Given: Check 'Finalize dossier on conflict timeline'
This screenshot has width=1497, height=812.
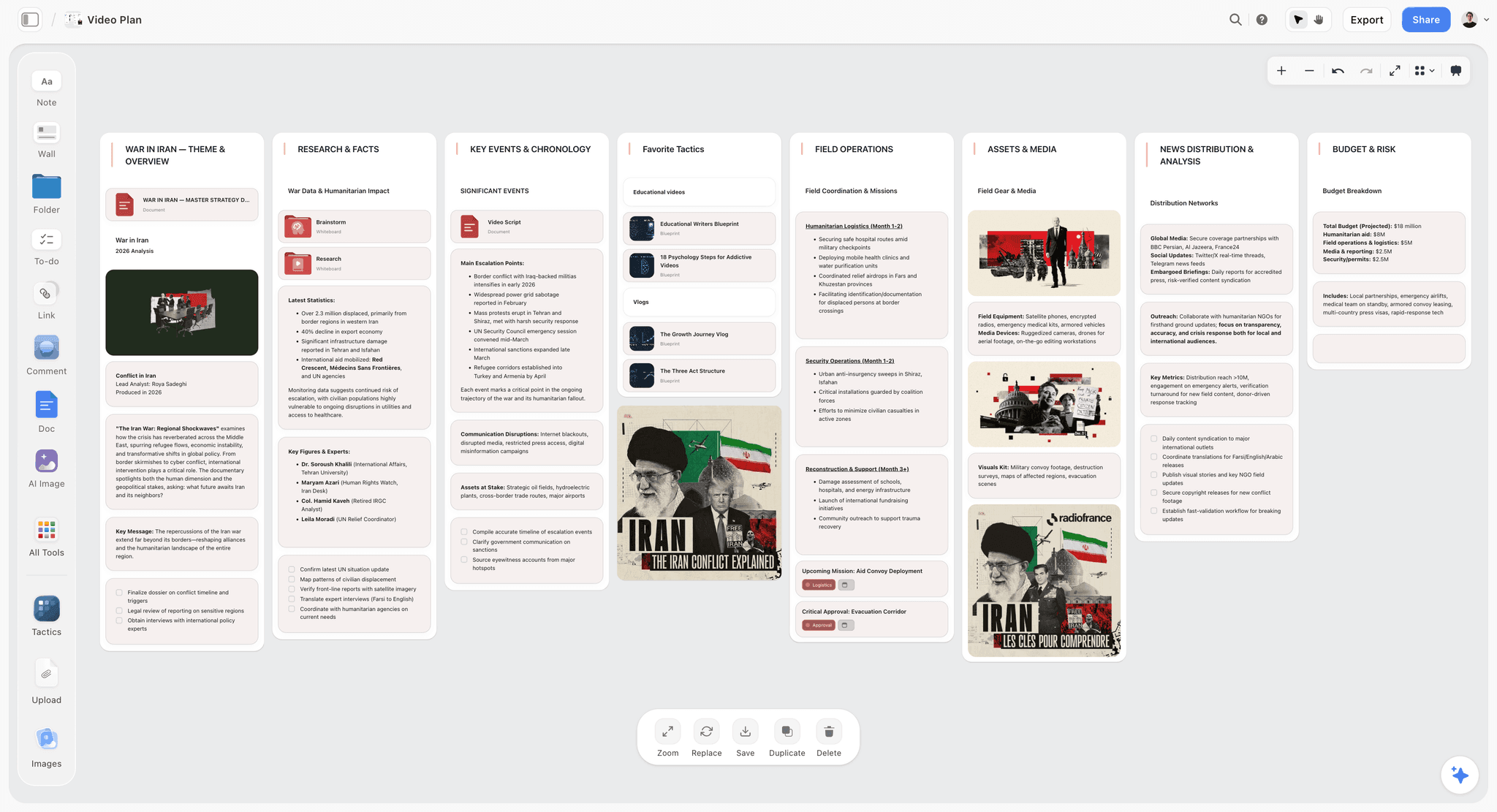Looking at the screenshot, I should [x=119, y=593].
